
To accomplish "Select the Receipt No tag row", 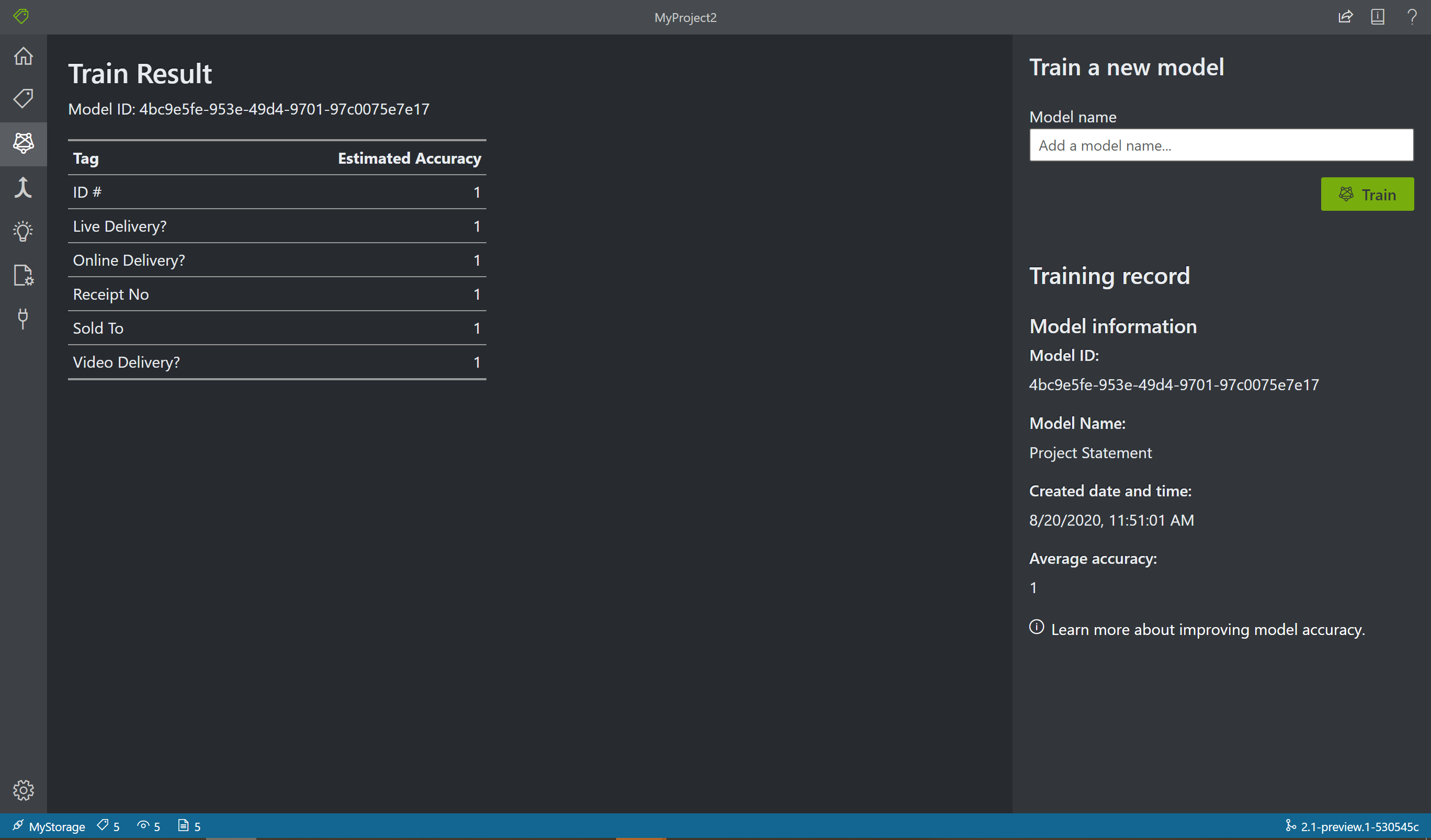I will [277, 294].
